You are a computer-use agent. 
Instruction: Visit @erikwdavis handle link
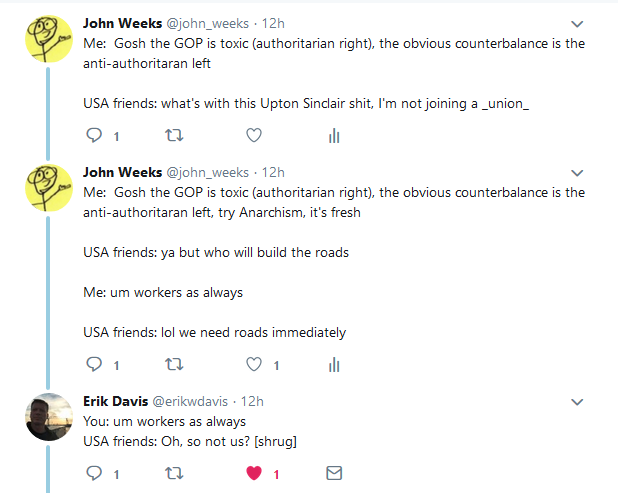tap(190, 401)
